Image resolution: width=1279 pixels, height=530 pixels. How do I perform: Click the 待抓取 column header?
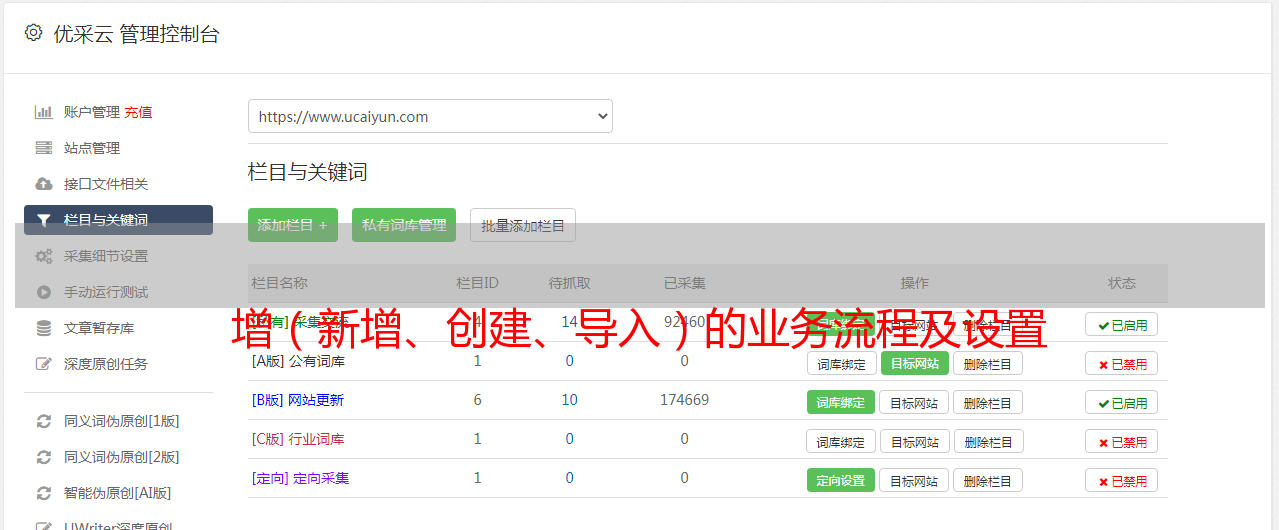tap(569, 283)
